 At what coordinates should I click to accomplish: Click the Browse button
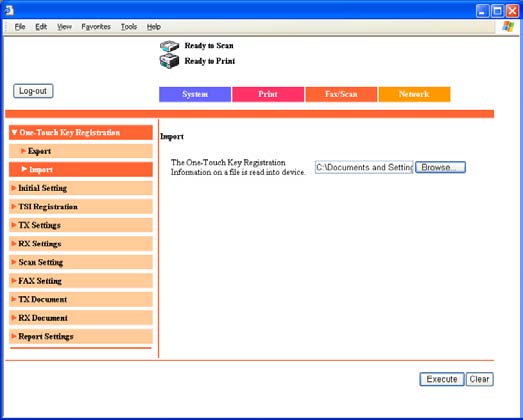click(x=440, y=167)
